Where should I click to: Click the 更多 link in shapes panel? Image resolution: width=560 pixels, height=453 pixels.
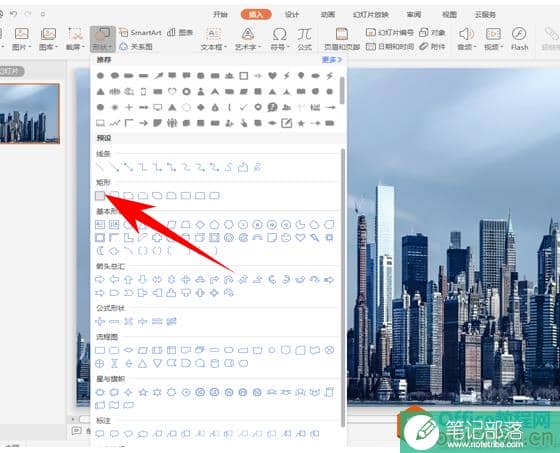click(x=332, y=60)
